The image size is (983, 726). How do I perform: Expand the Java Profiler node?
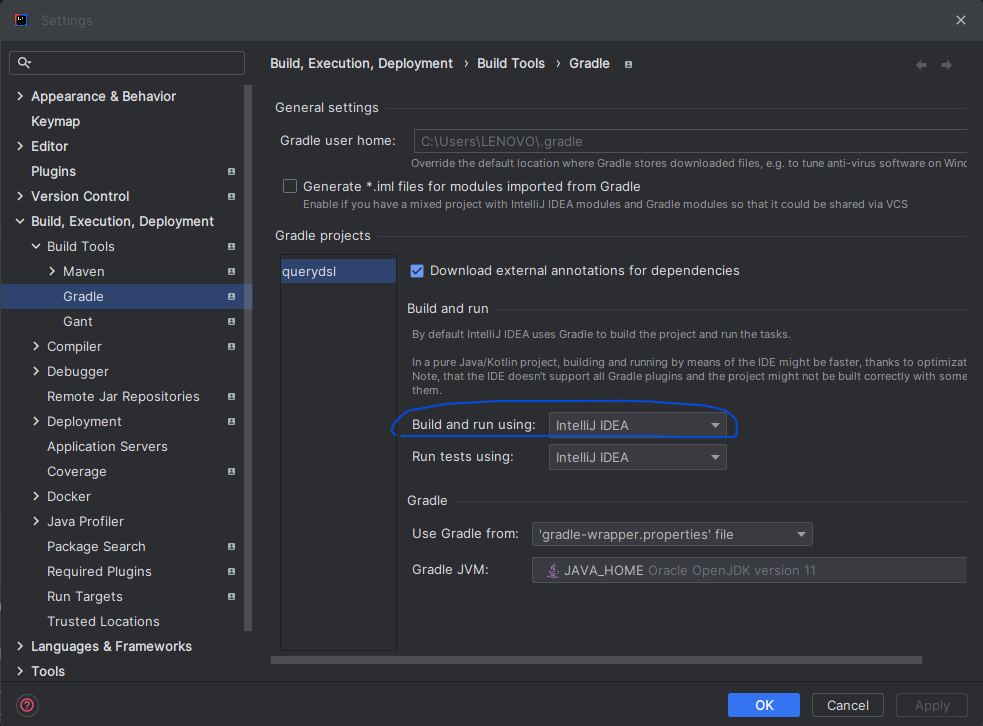[36, 522]
